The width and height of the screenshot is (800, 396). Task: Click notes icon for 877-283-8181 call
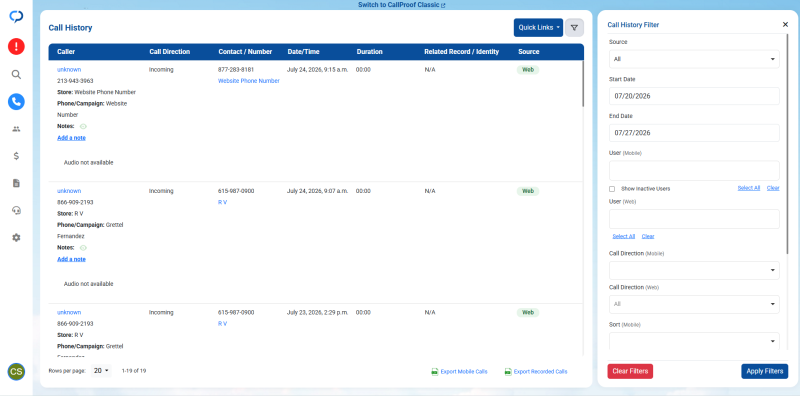[83, 126]
